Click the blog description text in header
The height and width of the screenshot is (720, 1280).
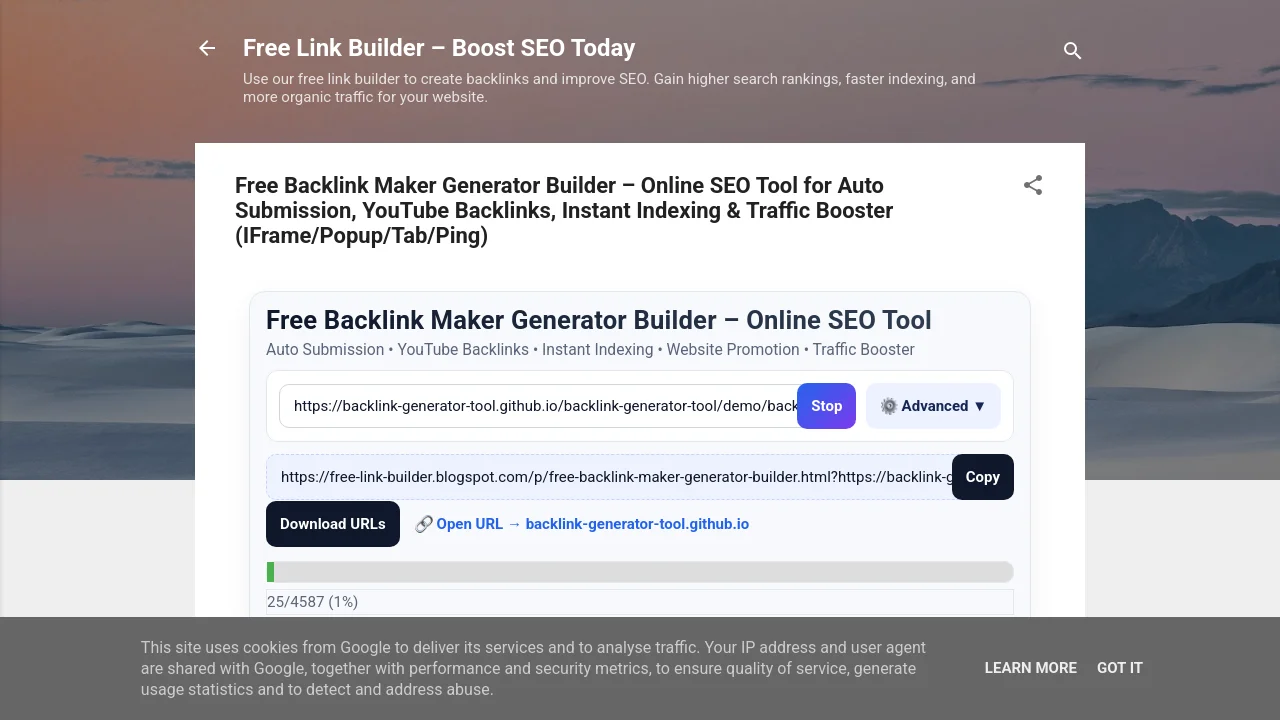point(609,88)
